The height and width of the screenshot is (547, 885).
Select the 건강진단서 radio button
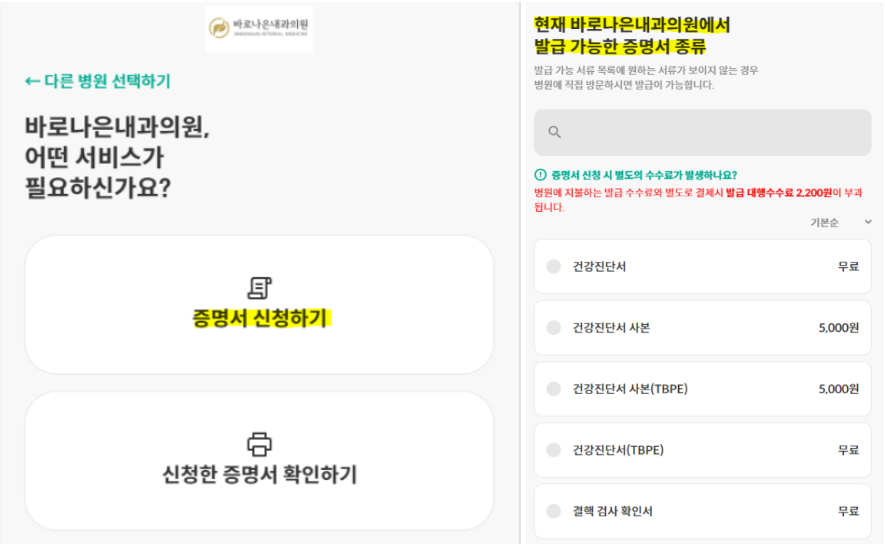[554, 266]
